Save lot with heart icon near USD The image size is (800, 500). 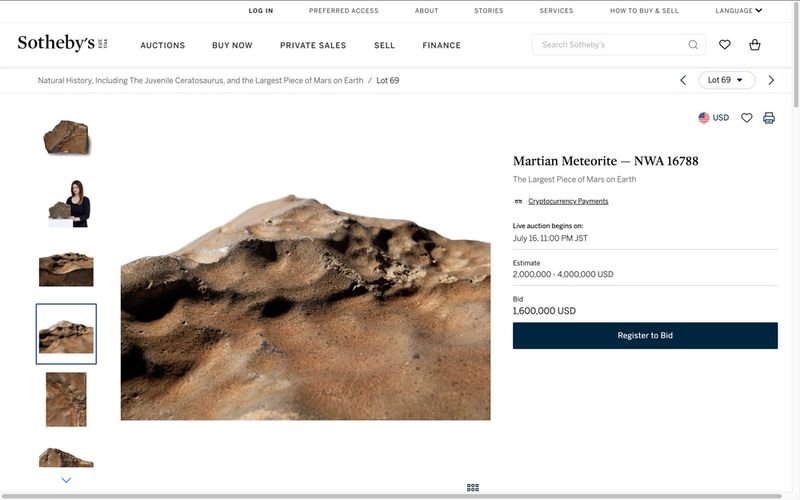746,118
